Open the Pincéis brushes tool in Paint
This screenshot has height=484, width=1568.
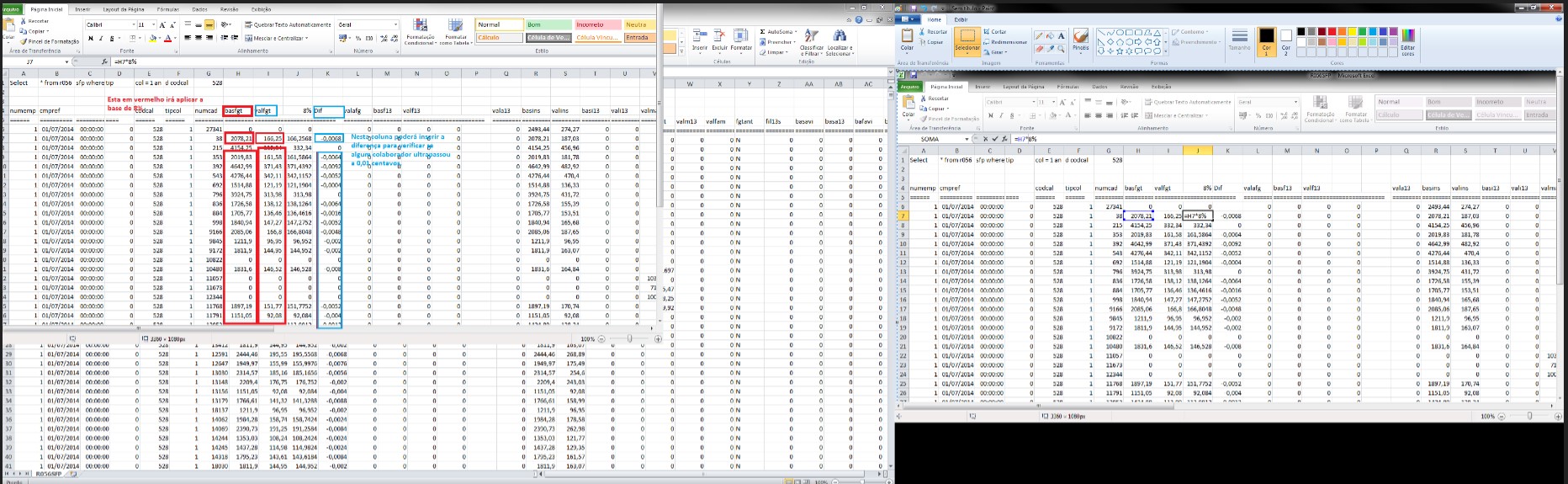[x=1081, y=39]
